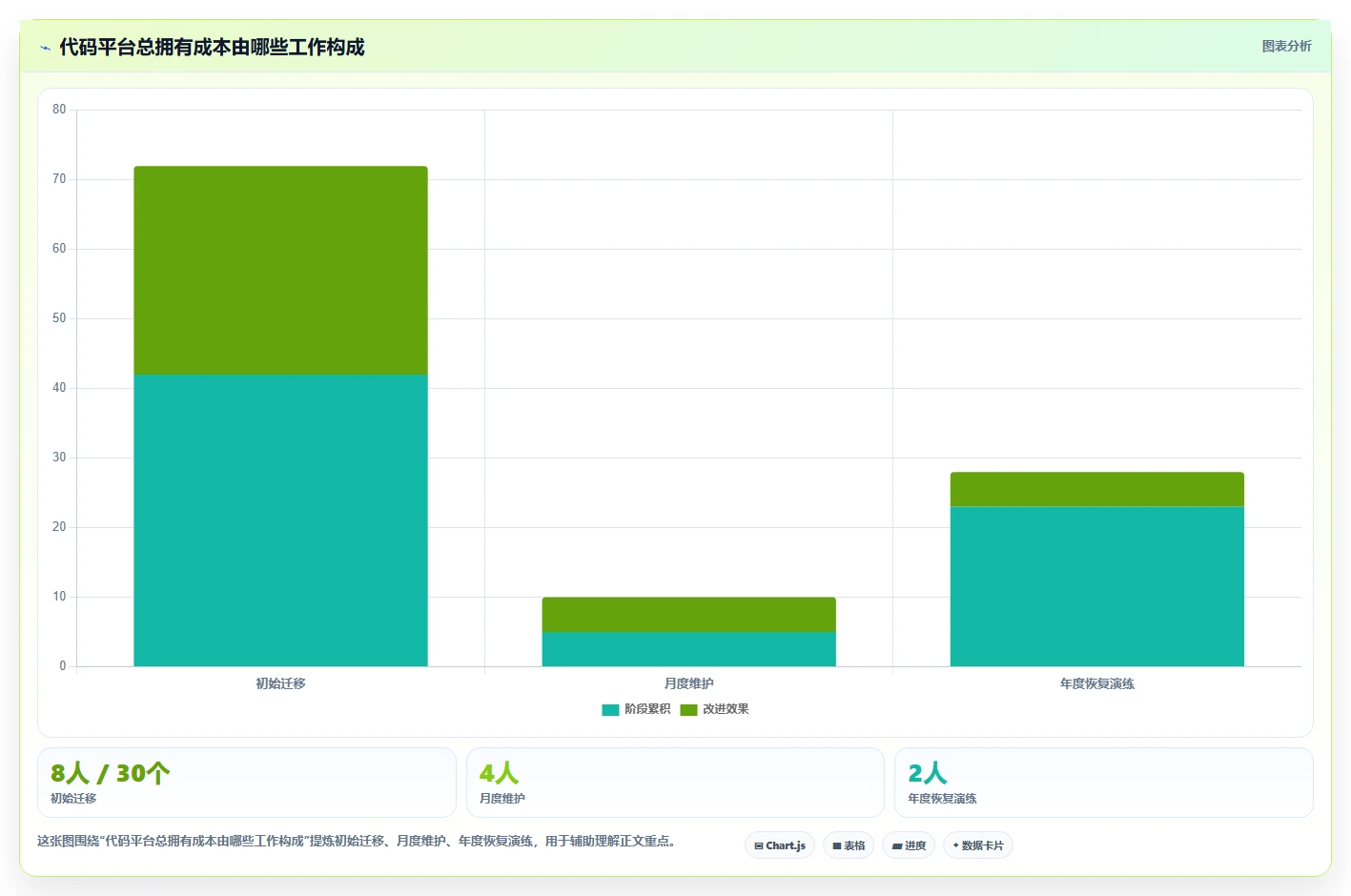The image size is (1351, 896).
Task: Open the 4人 月度维护 data card
Action: [675, 783]
